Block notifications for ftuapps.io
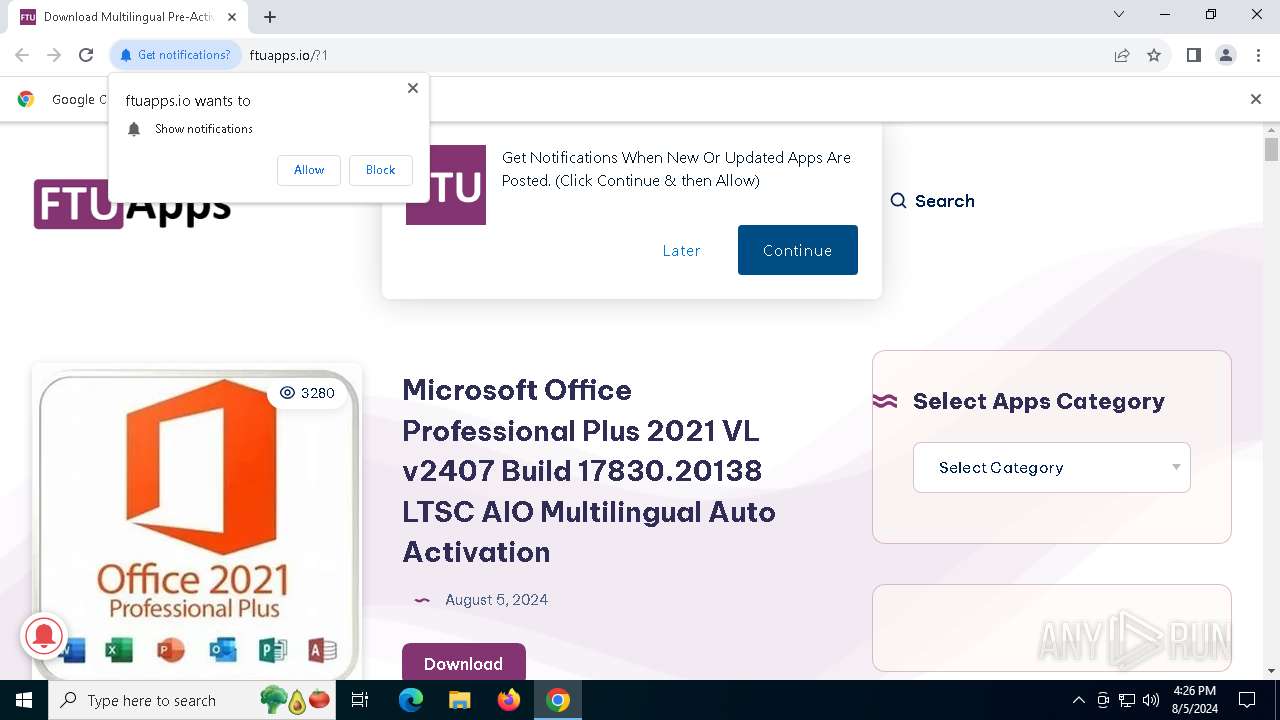Viewport: 1280px width, 720px height. point(380,170)
